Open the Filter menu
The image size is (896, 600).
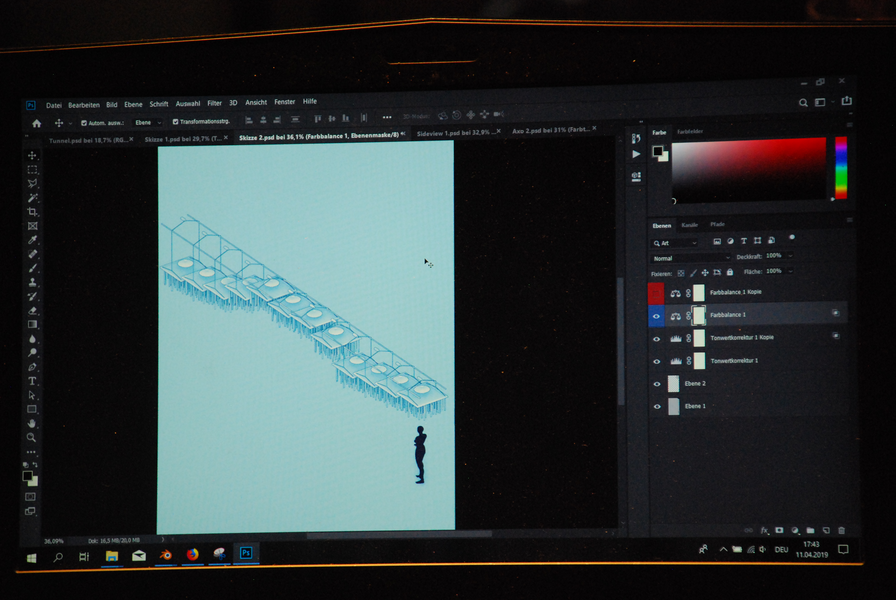[214, 102]
